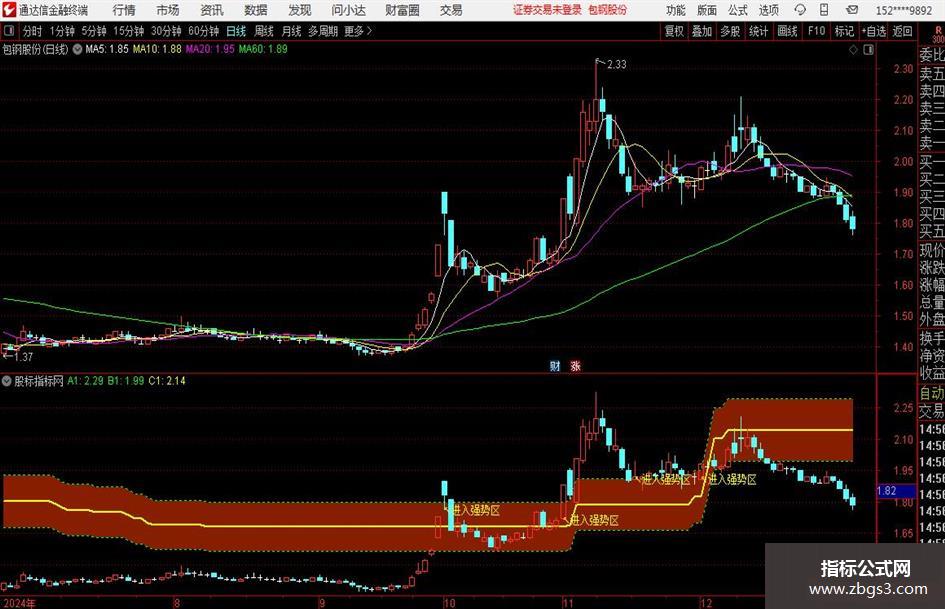Toggle the right side panel icon
This screenshot has height=609, width=945.
868,50
